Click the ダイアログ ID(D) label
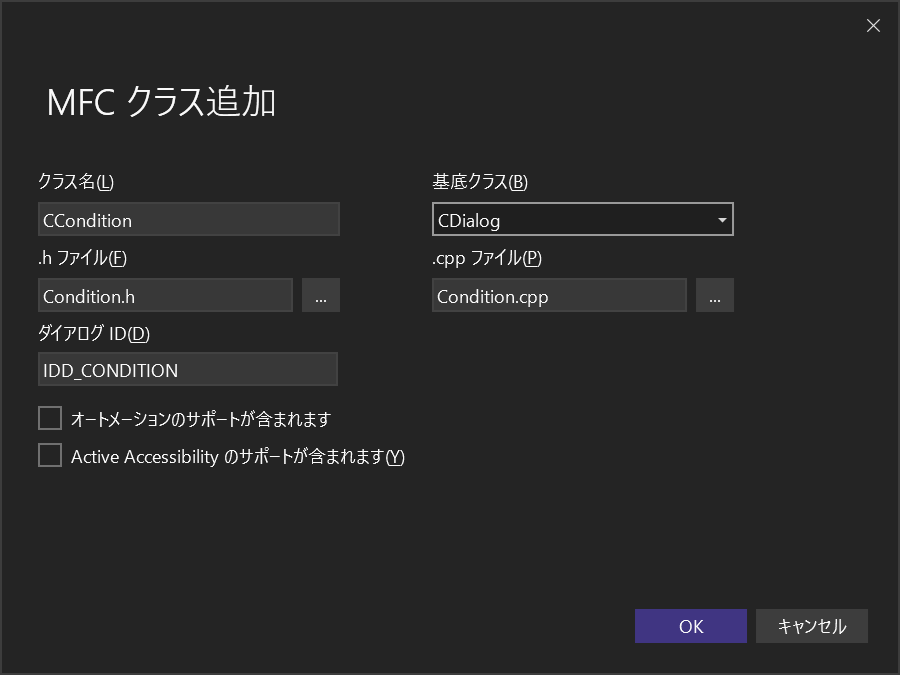The height and width of the screenshot is (675, 900). tap(93, 334)
